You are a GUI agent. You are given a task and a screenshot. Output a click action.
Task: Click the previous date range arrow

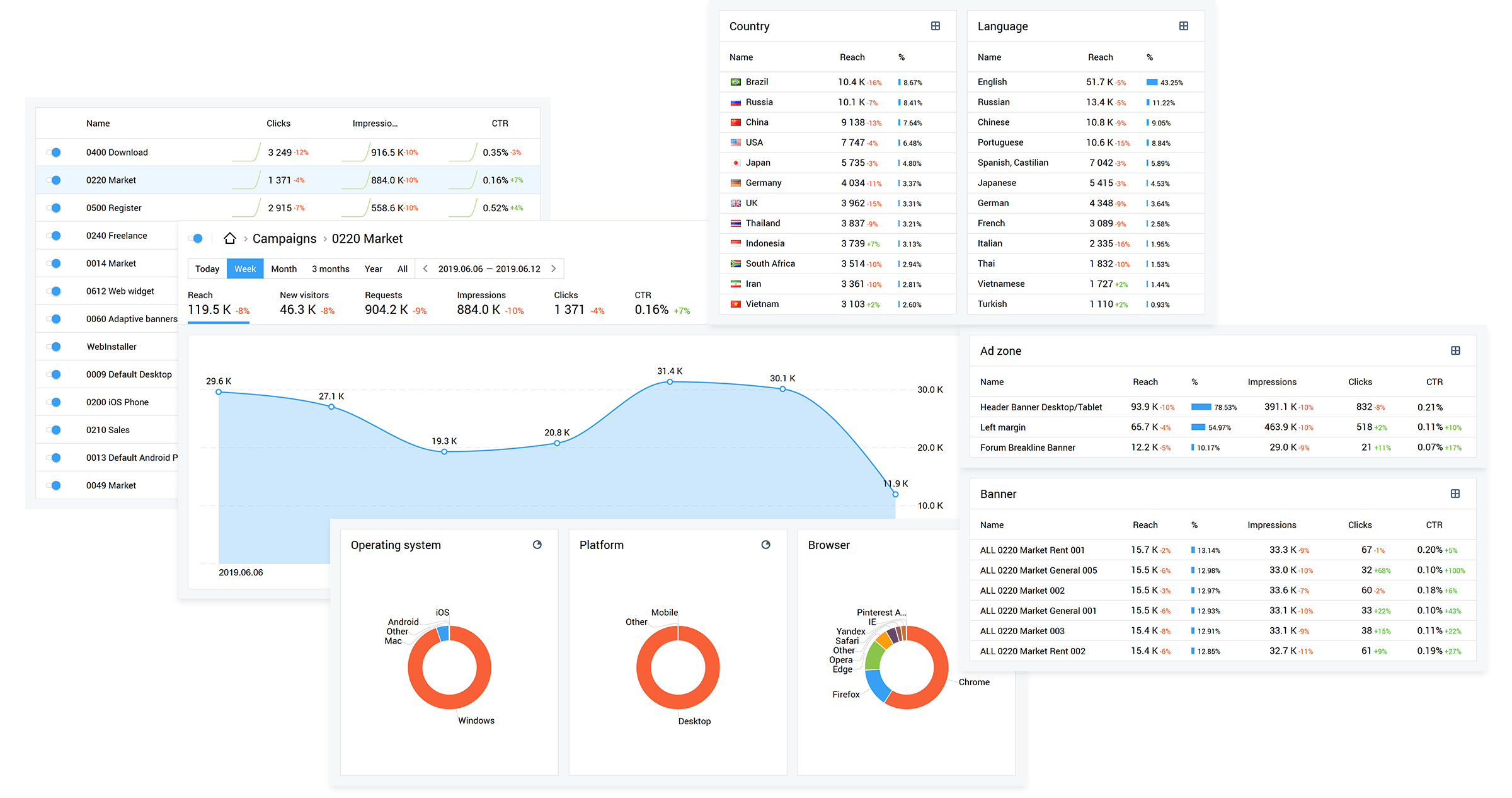point(425,268)
